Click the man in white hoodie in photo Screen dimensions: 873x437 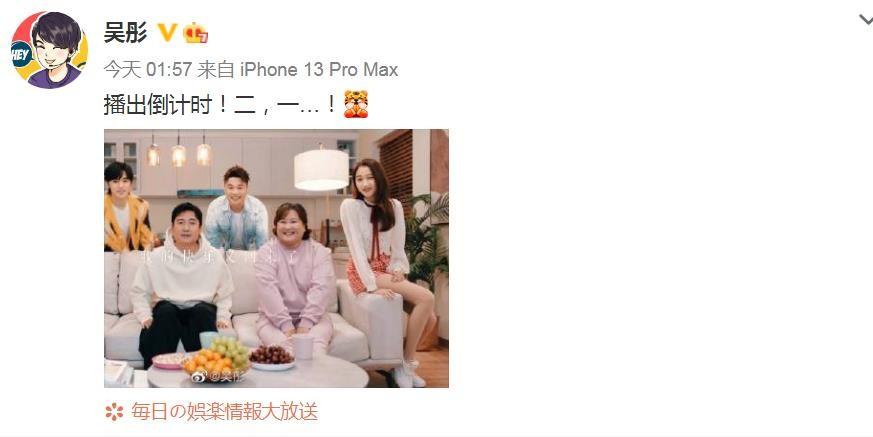coord(181,284)
